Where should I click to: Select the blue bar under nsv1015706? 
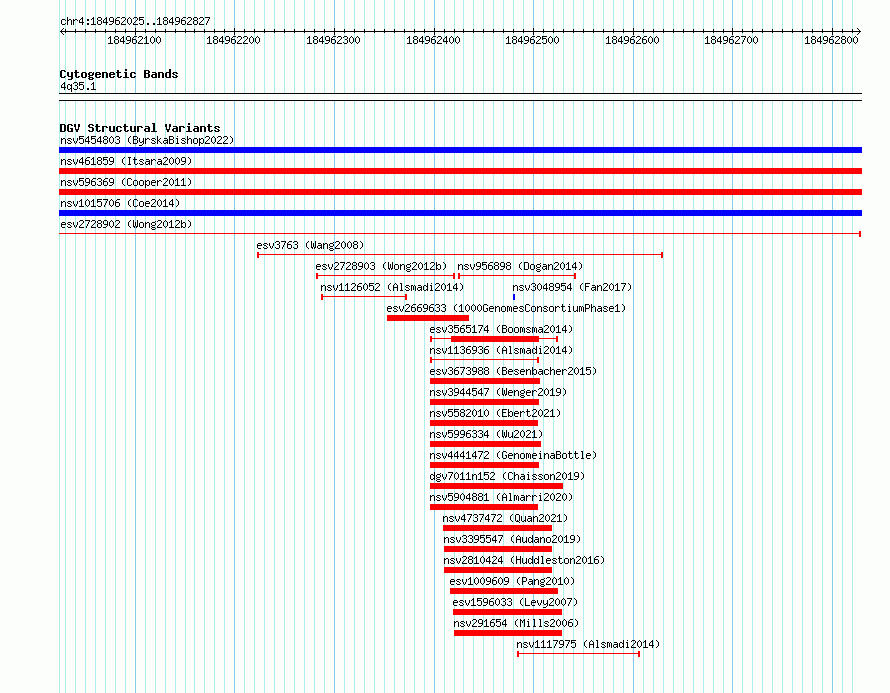[460, 213]
